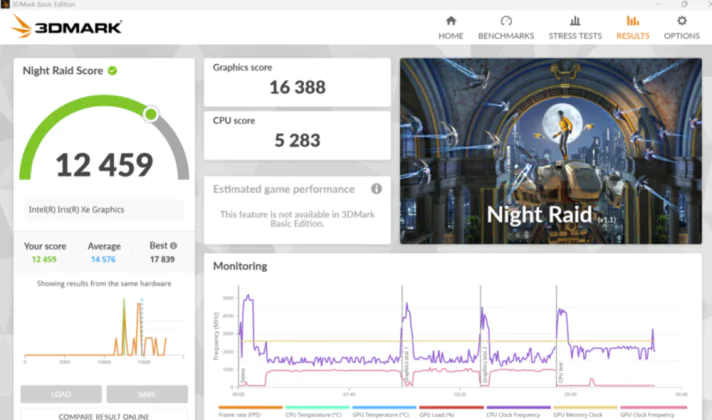Image resolution: width=712 pixels, height=420 pixels.
Task: Click the Estimated game performance heading
Action: [x=284, y=189]
